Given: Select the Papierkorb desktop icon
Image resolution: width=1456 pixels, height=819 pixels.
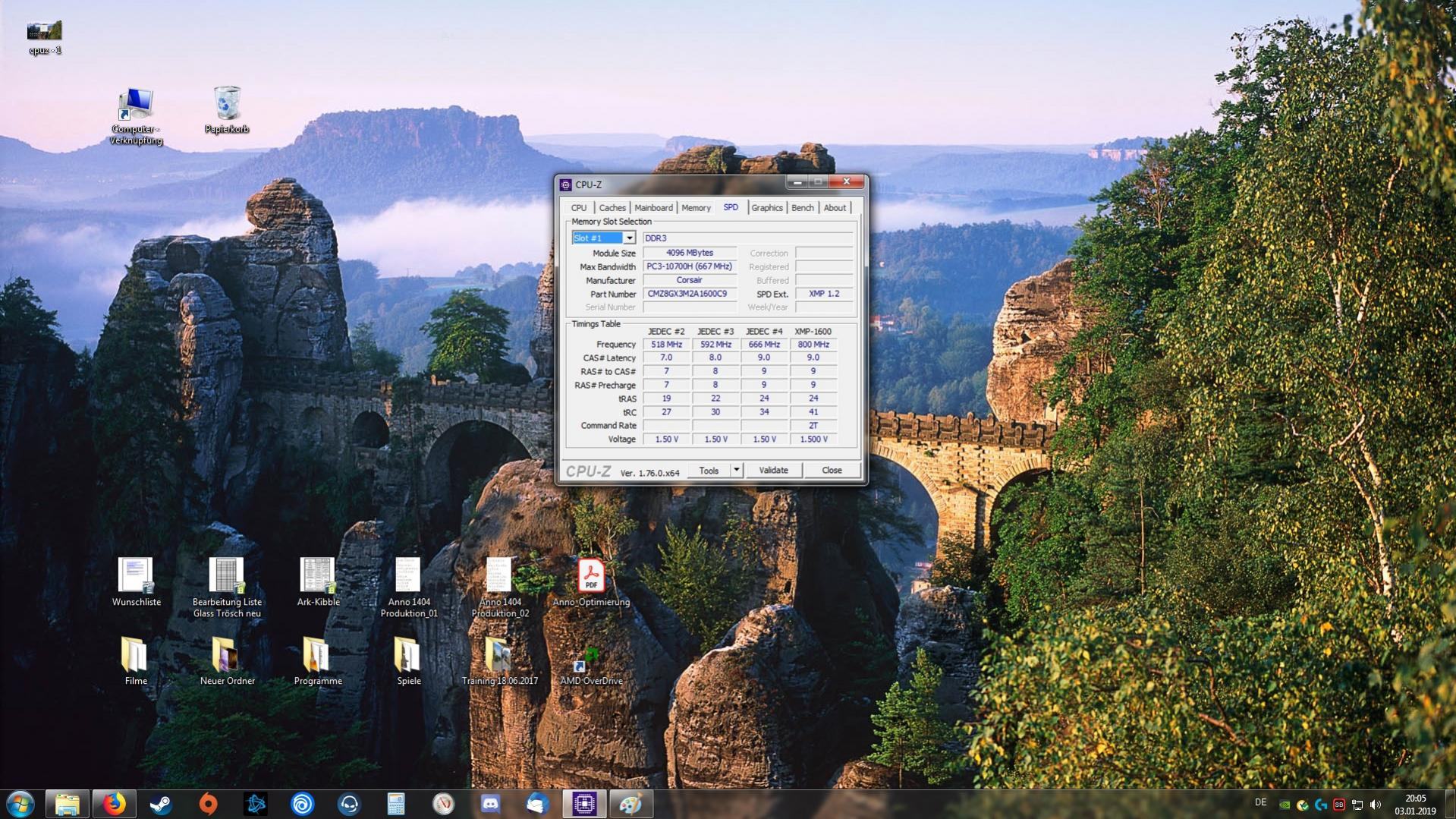Looking at the screenshot, I should pyautogui.click(x=227, y=111).
